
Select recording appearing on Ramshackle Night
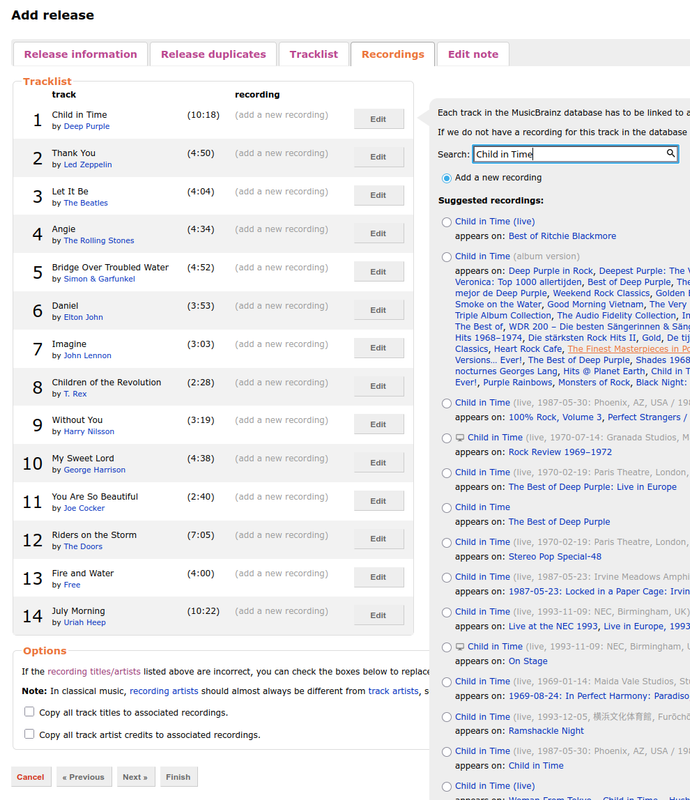tap(447, 717)
